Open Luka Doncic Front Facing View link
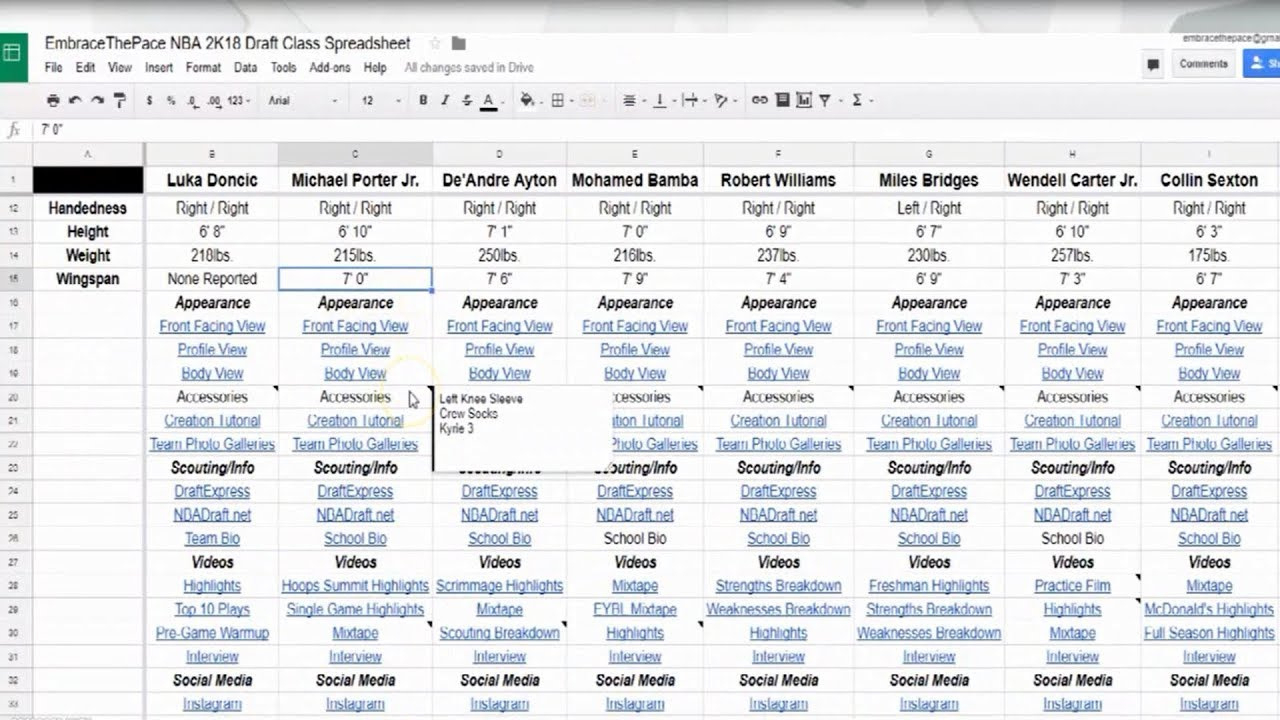Screen dimensions: 1280x720 tap(212, 326)
